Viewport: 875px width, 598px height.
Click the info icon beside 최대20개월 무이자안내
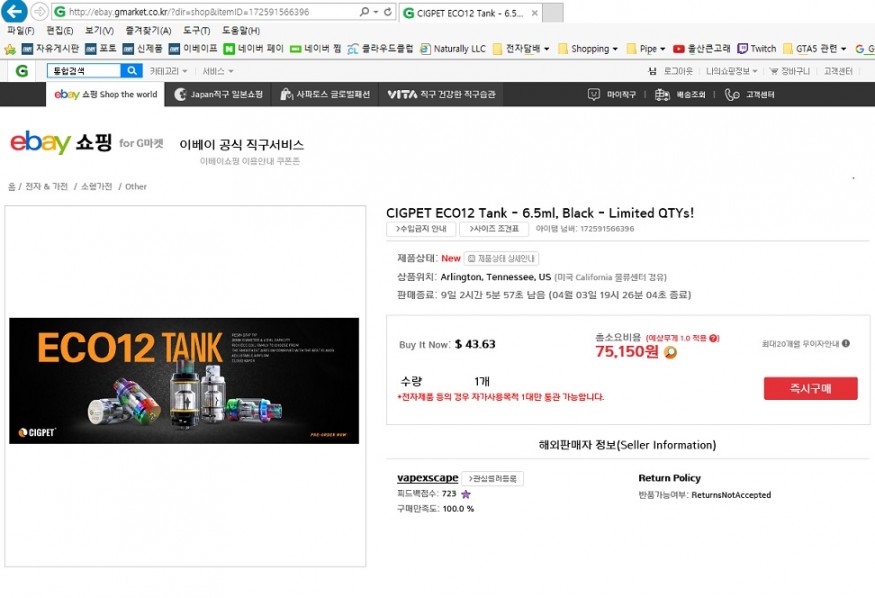click(x=846, y=344)
